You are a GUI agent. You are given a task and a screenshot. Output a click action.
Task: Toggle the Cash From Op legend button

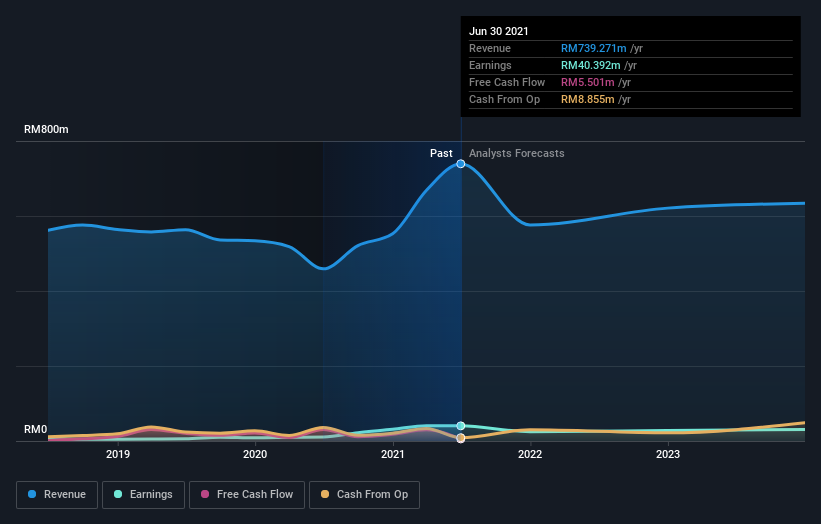pos(364,495)
